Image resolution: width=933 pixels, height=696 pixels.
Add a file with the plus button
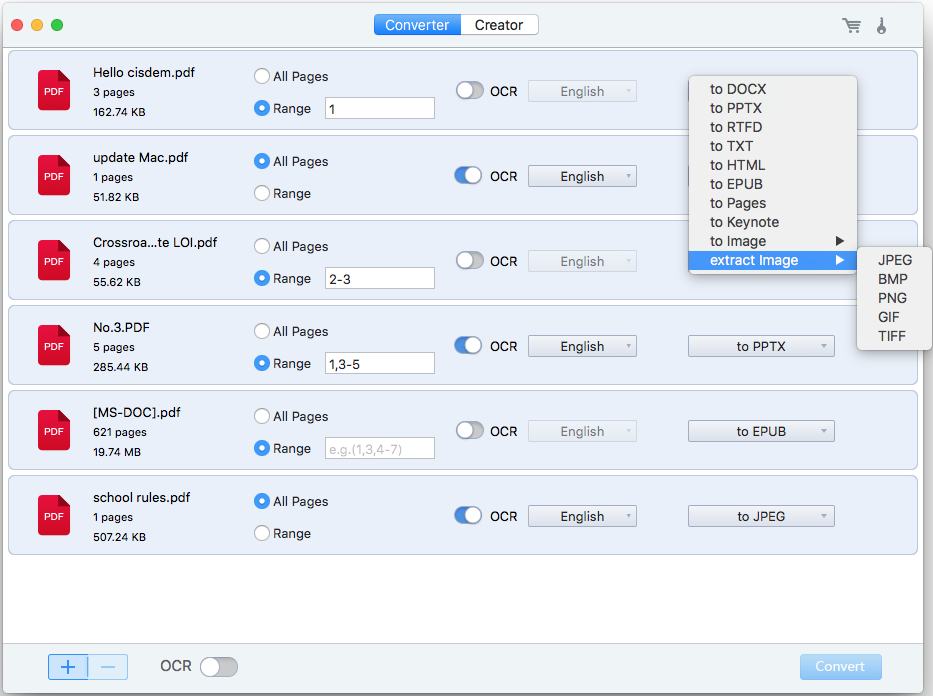click(x=67, y=666)
